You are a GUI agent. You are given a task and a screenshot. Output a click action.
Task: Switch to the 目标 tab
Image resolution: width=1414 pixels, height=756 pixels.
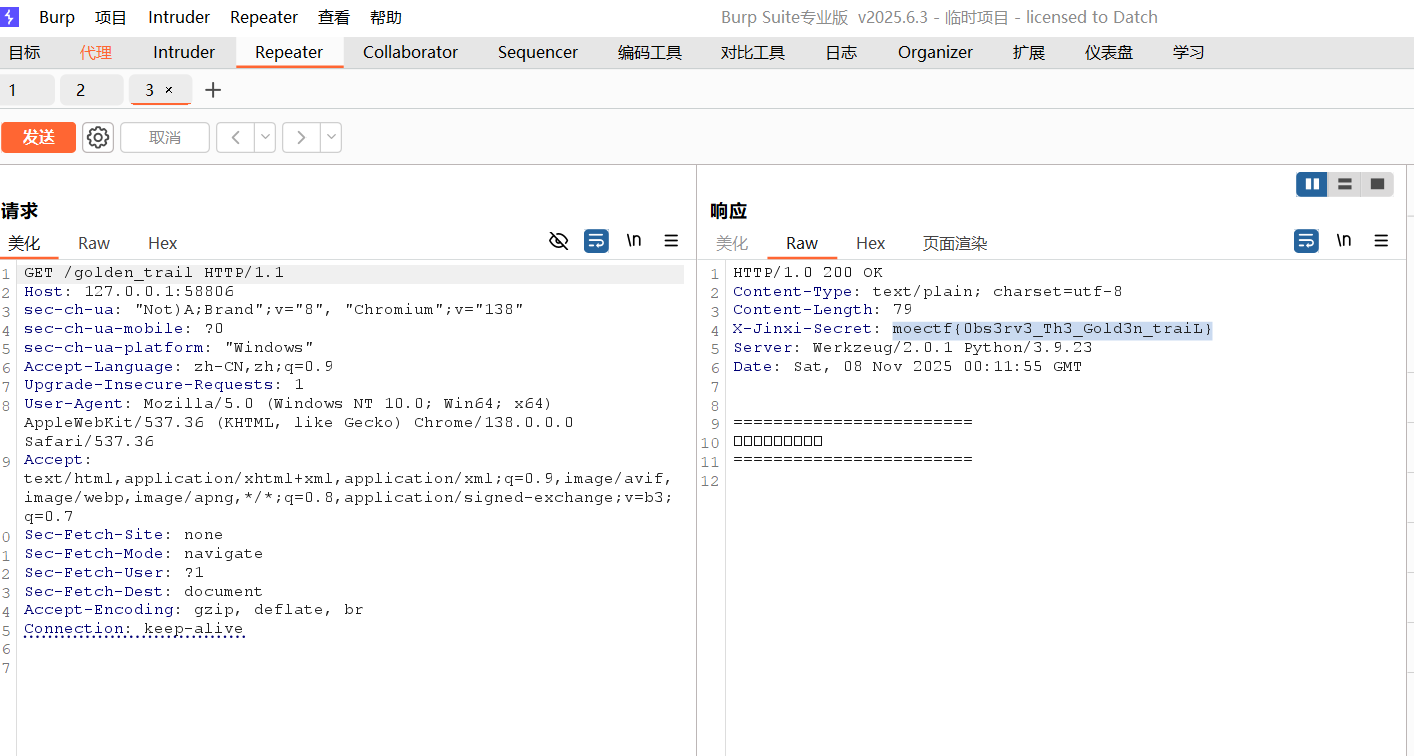25,52
